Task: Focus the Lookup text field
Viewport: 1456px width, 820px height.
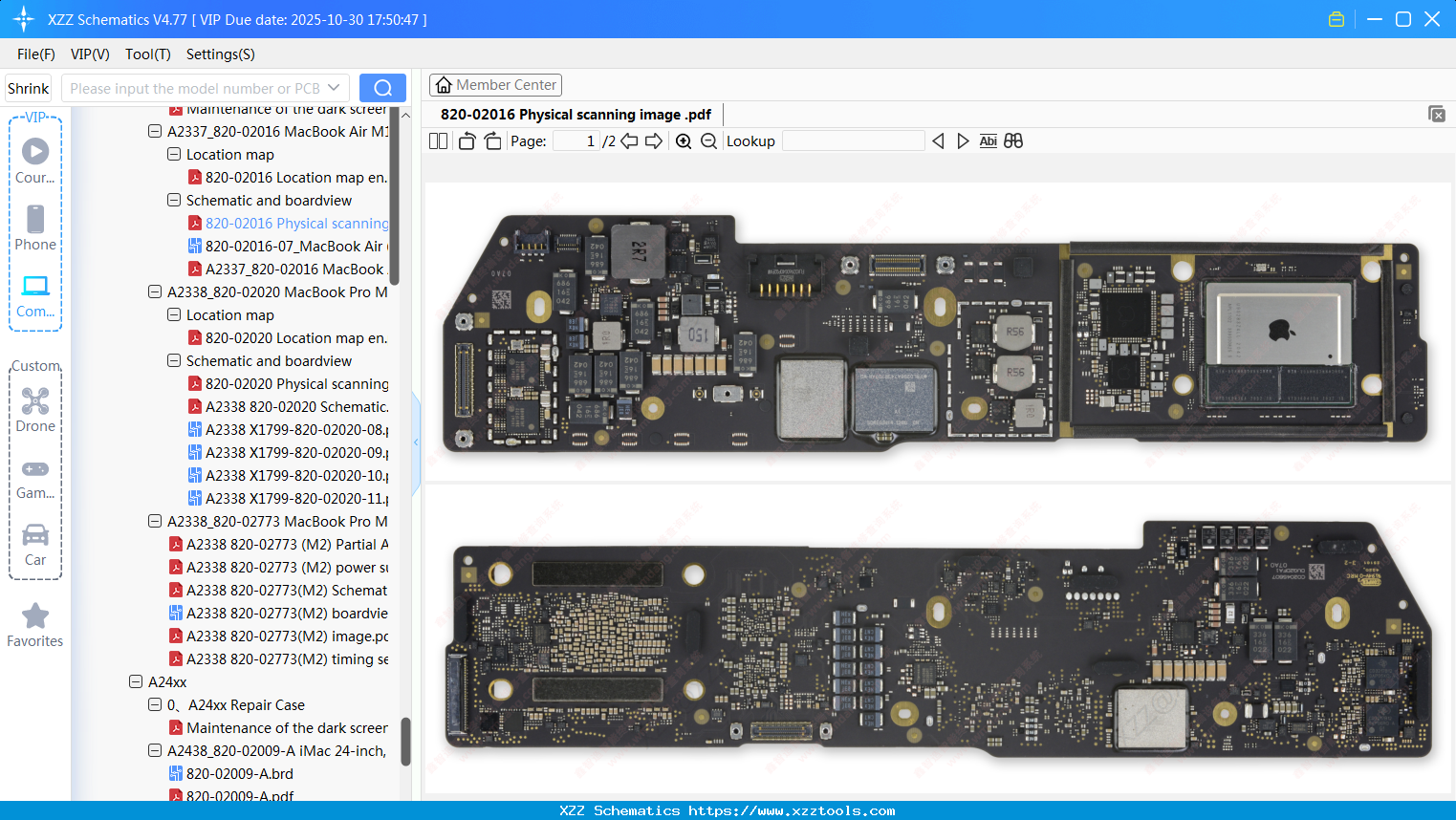Action: [853, 141]
